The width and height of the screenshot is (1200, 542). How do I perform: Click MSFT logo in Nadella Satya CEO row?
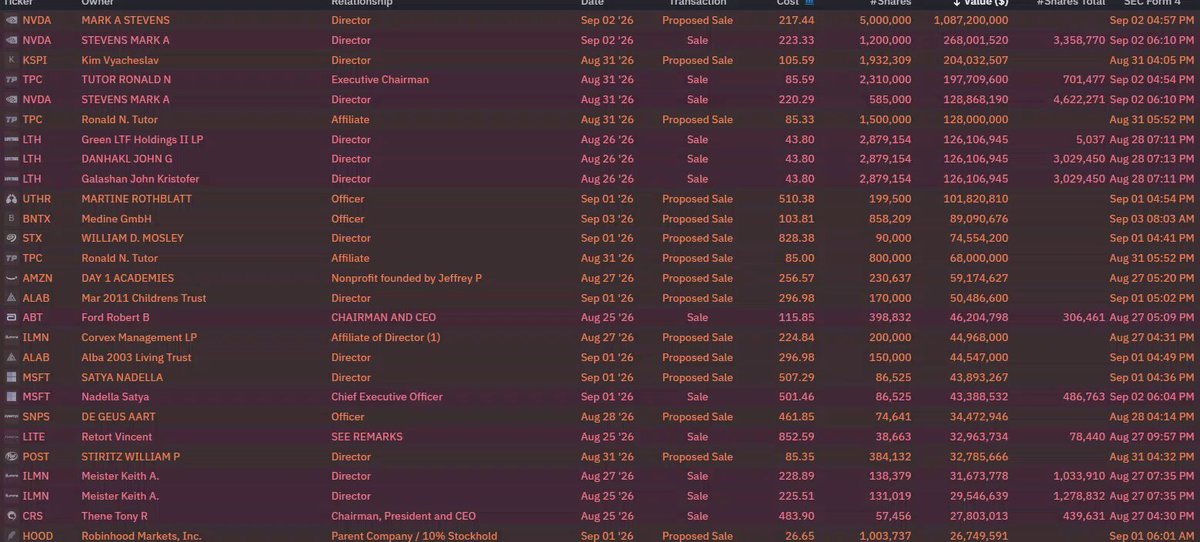tap(11, 397)
